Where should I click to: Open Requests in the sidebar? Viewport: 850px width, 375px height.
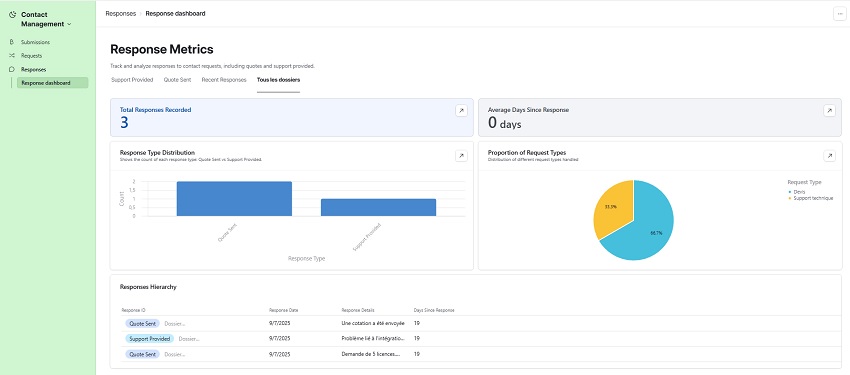click(x=31, y=55)
